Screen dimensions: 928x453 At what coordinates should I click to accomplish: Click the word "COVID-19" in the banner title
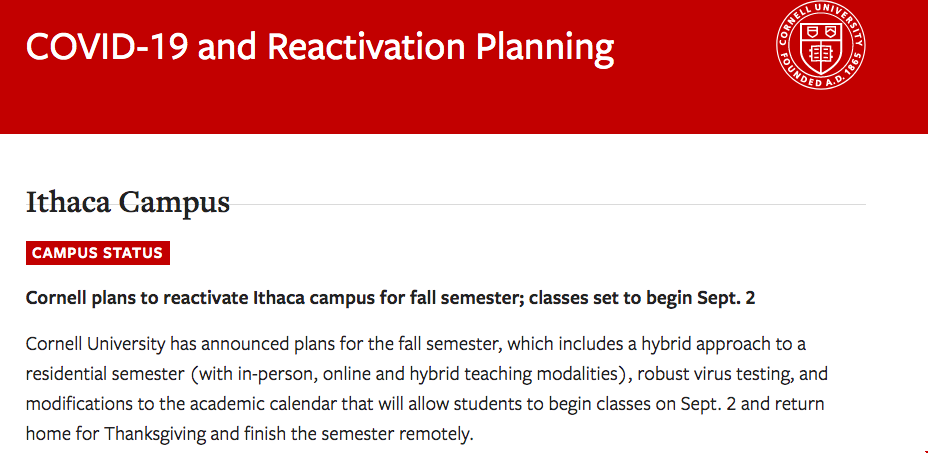coord(108,47)
